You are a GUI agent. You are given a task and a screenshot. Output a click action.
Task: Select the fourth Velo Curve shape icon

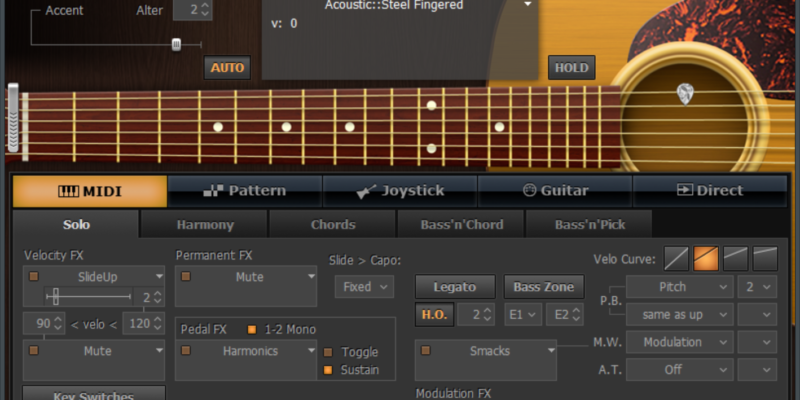765,259
